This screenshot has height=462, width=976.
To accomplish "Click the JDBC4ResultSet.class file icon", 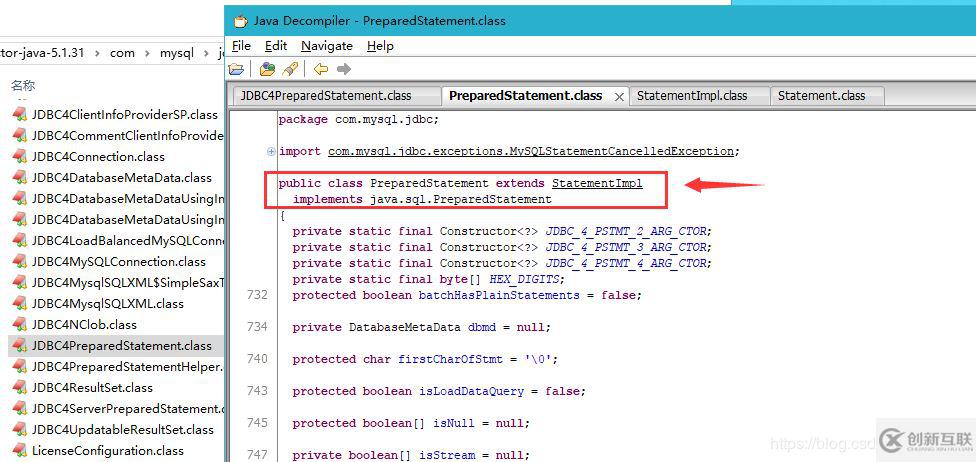I will 19,387.
